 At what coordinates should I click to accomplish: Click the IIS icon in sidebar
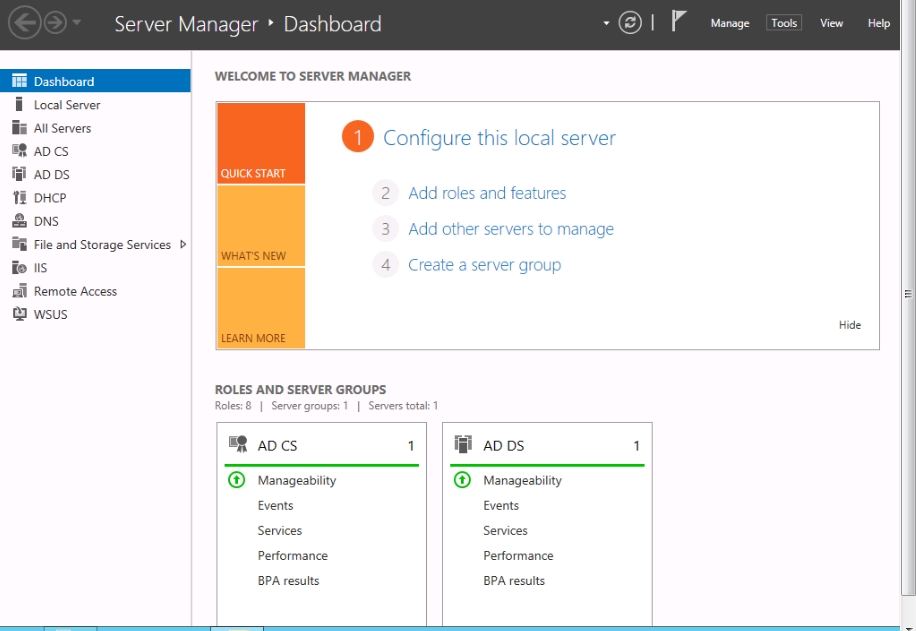coord(18,268)
